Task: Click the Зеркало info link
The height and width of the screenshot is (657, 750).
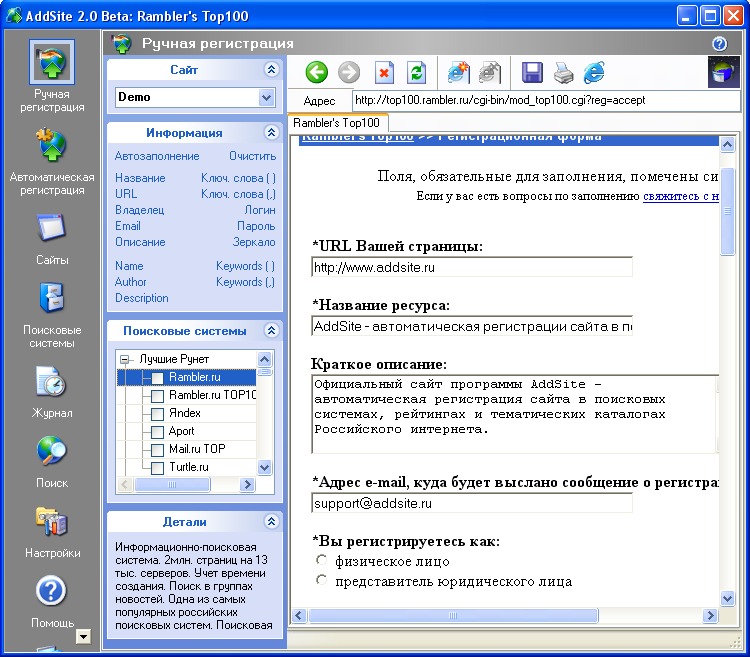Action: [254, 242]
